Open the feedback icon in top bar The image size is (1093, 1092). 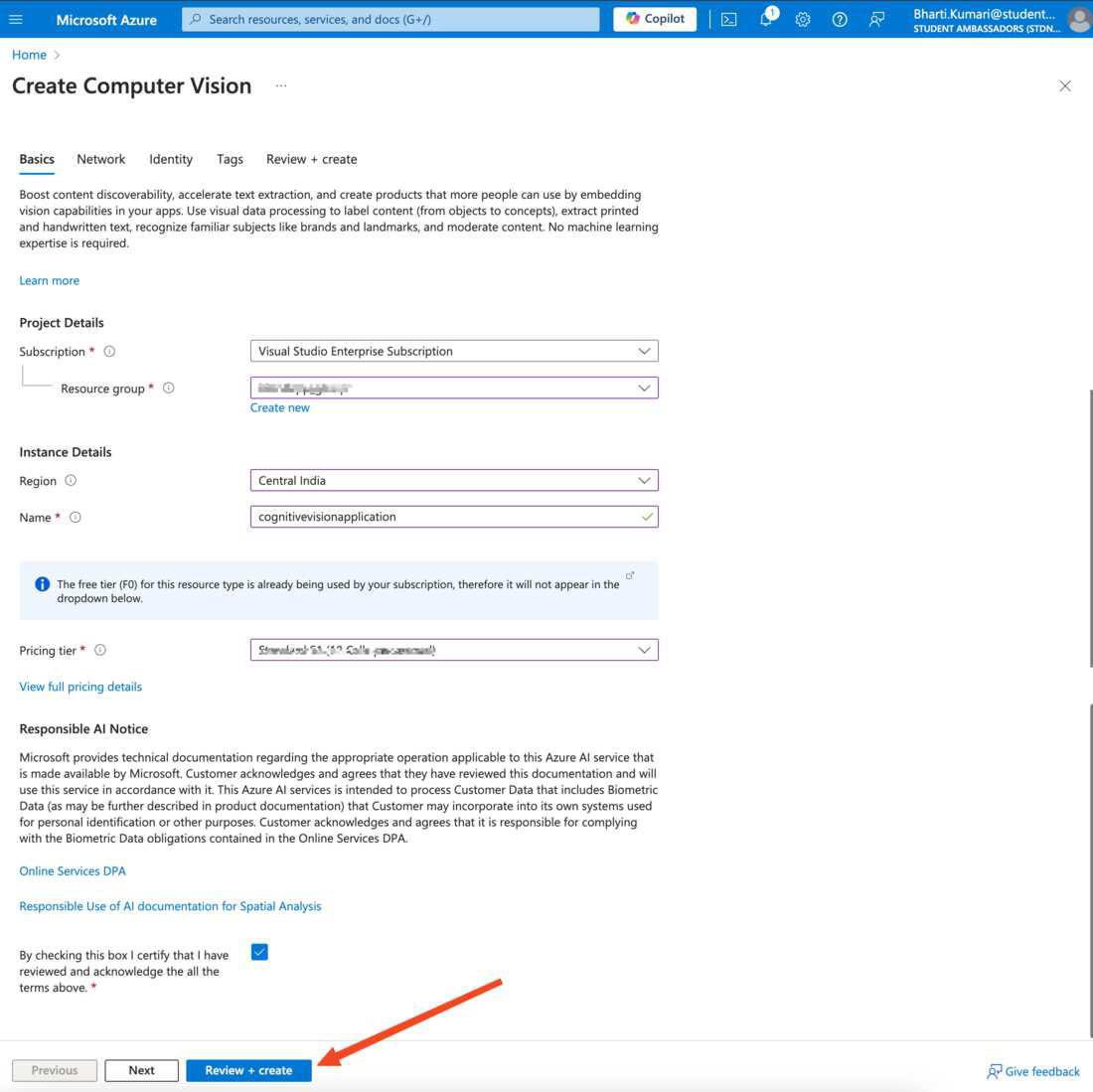coord(876,20)
